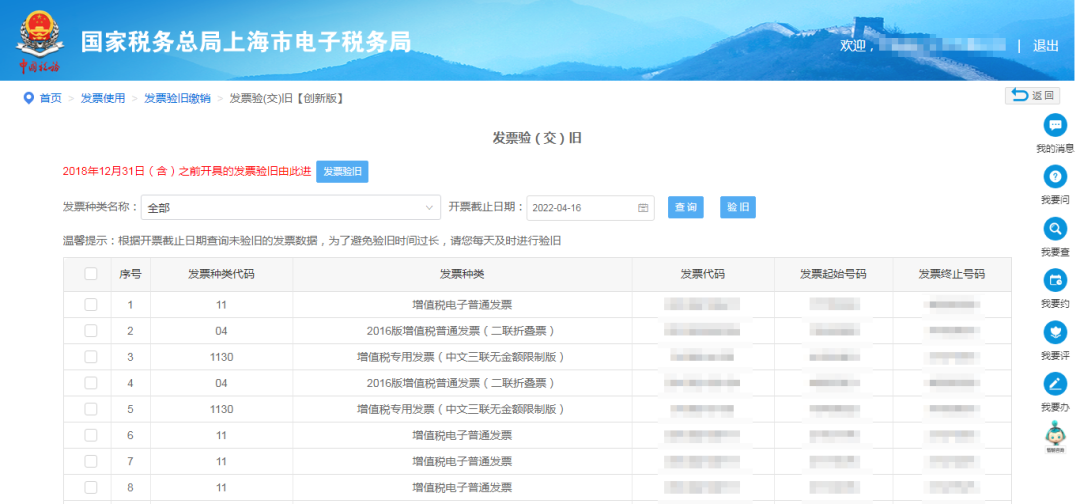The width and height of the screenshot is (1080, 504).
Task: Check the checkbox for row 7
Action: (91, 461)
